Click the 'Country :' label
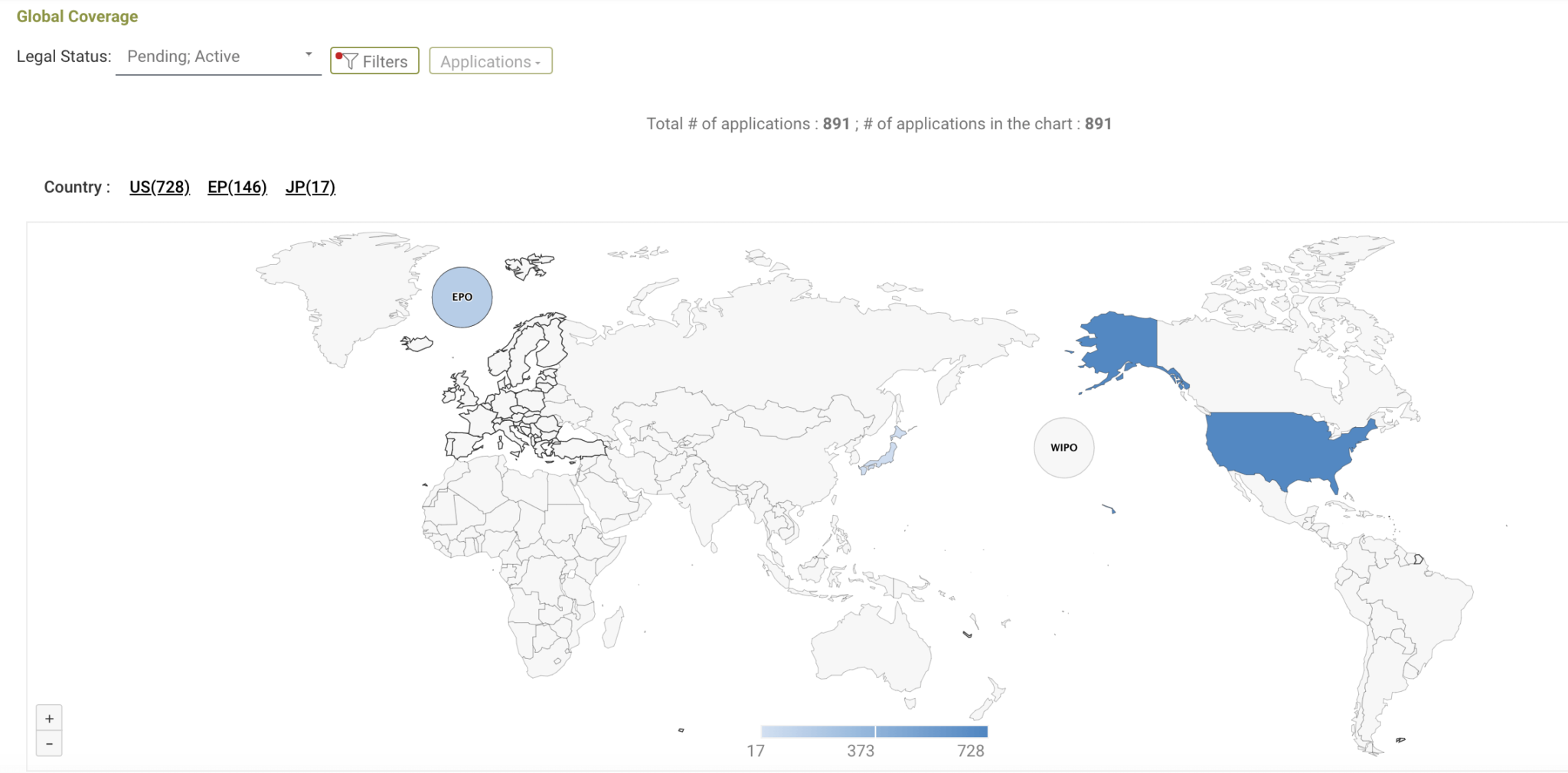1568x773 pixels. 77,188
